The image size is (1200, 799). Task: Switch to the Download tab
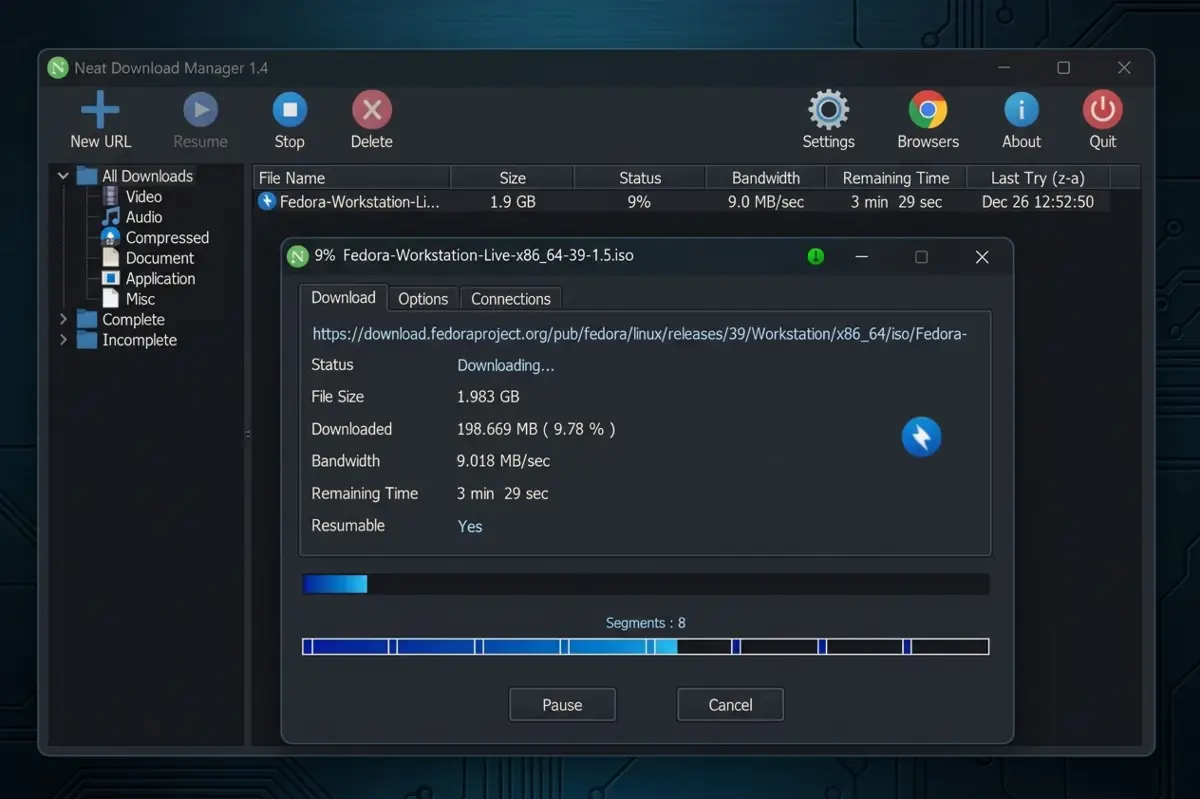343,298
